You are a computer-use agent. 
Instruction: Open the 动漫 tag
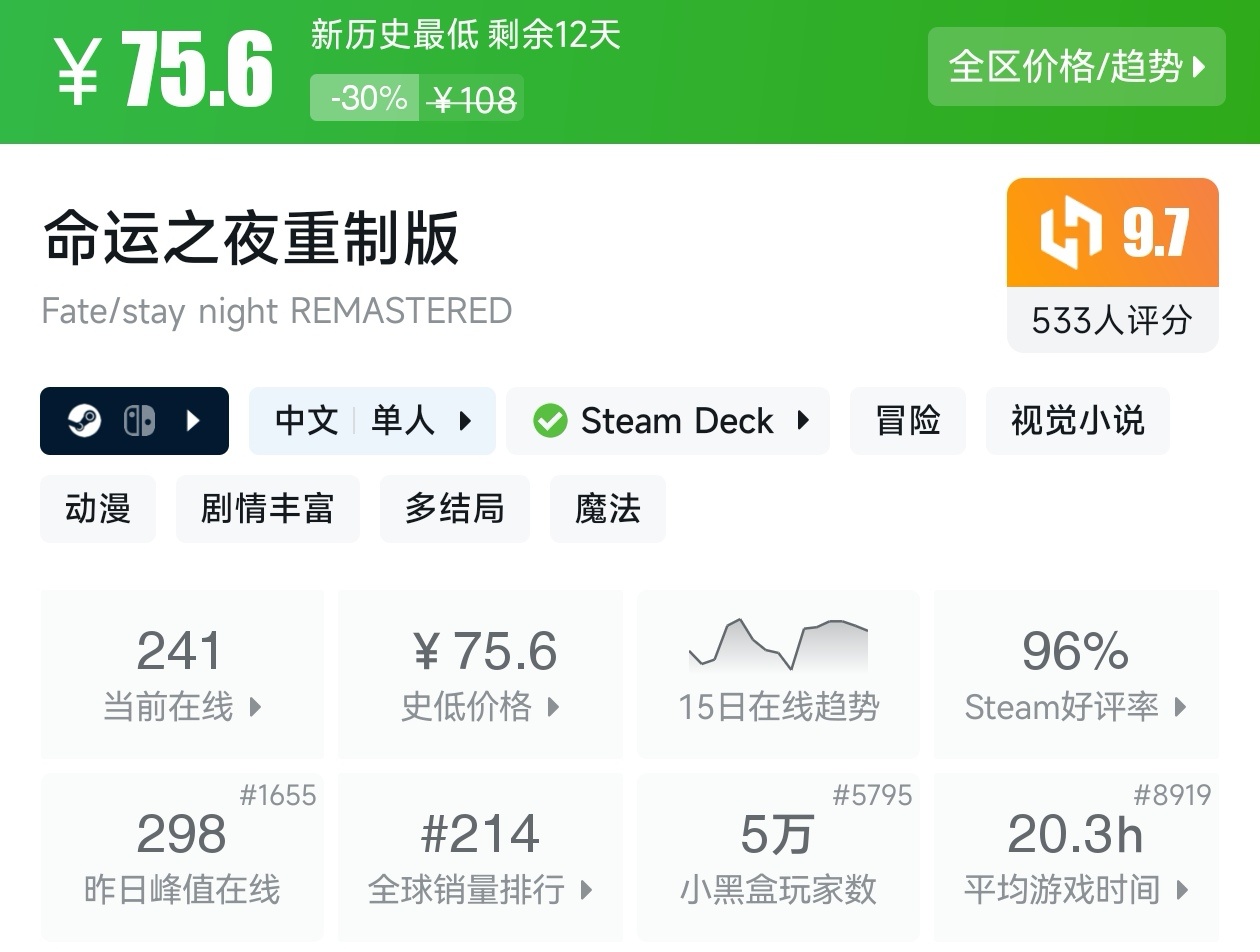click(x=98, y=509)
